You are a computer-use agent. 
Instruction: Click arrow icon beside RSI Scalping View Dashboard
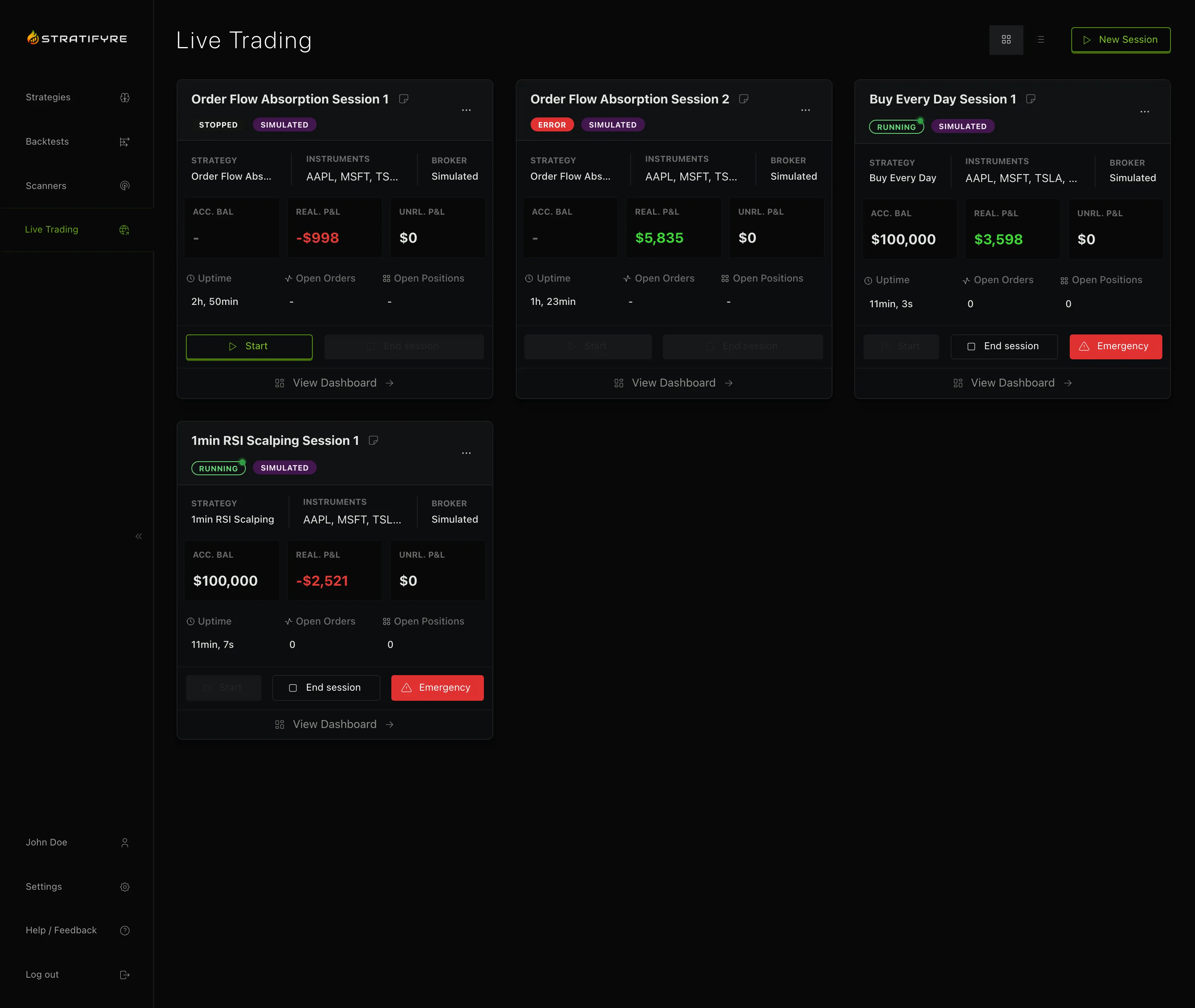(x=390, y=724)
